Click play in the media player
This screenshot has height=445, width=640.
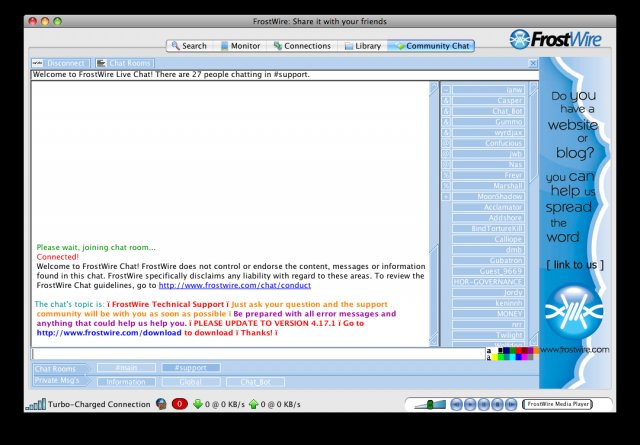point(470,404)
